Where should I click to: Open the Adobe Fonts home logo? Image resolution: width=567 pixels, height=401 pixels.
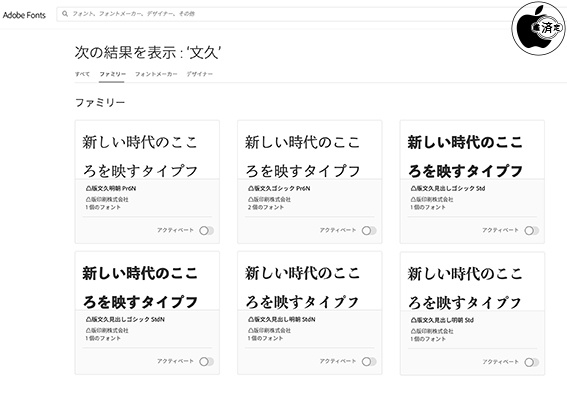click(24, 15)
